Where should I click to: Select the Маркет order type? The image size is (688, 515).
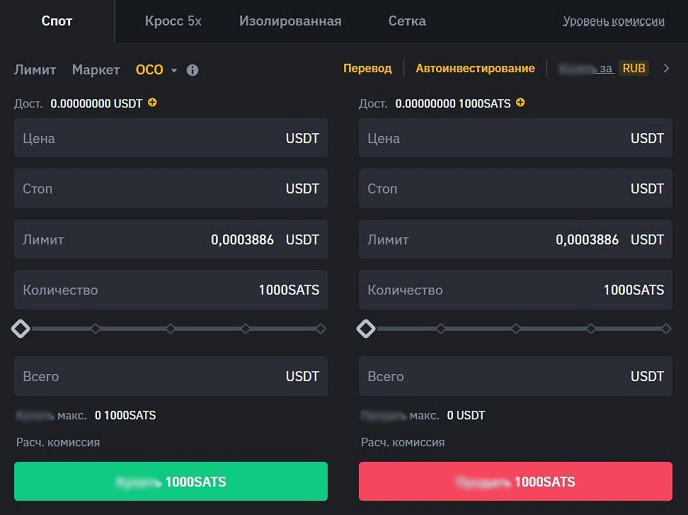96,70
